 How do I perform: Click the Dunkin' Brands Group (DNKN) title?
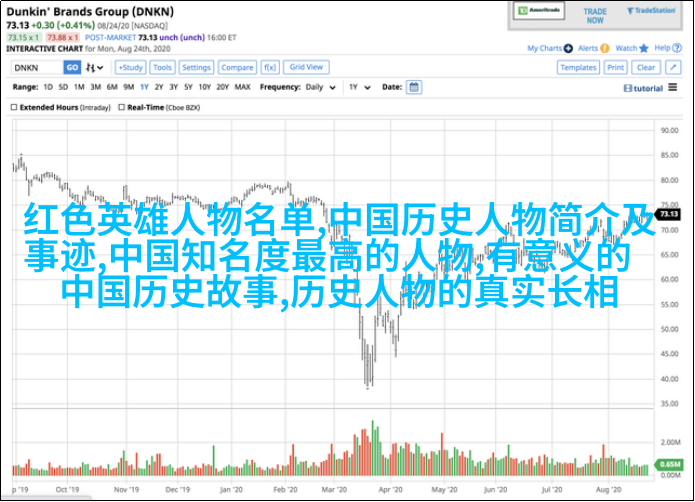90,12
